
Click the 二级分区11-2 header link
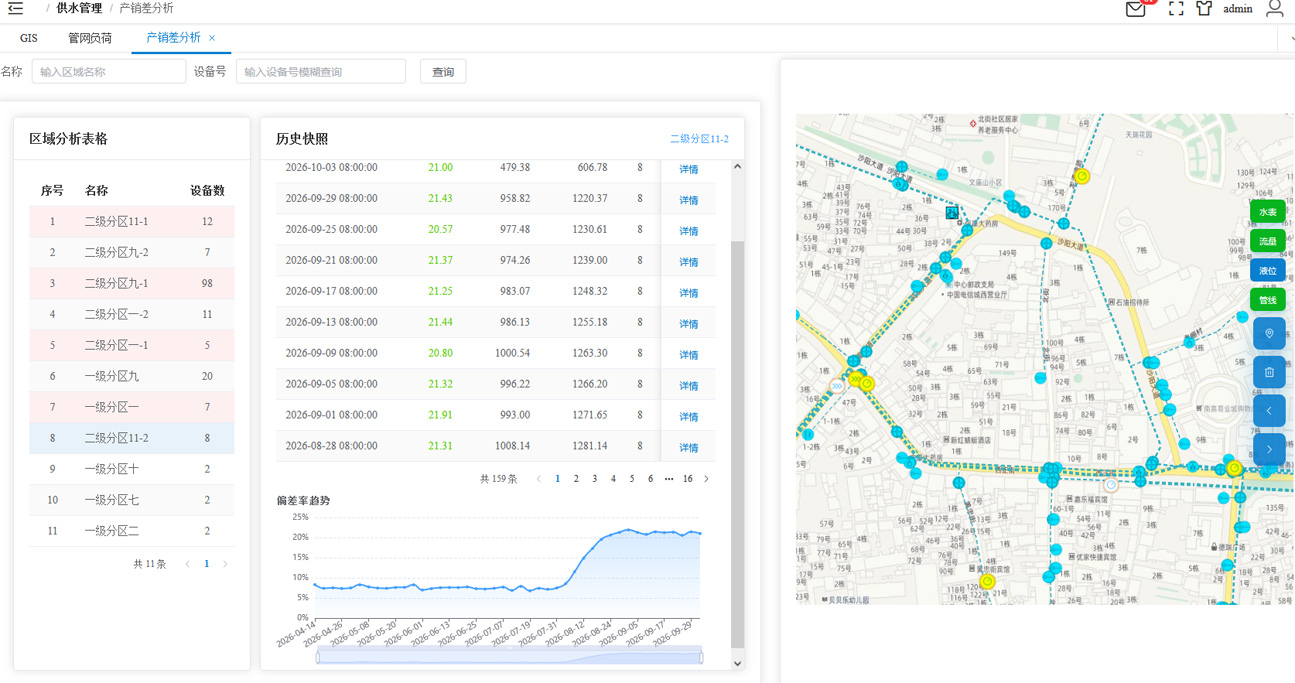pyautogui.click(x=699, y=139)
